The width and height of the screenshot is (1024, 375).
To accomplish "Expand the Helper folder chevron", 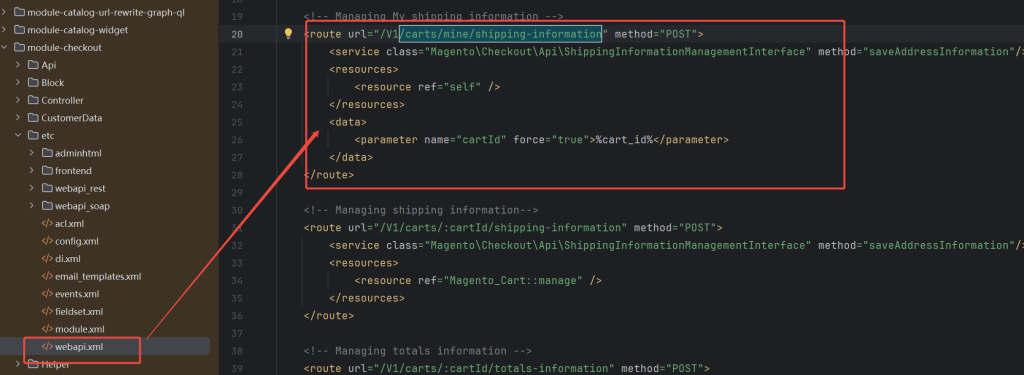I will [19, 365].
